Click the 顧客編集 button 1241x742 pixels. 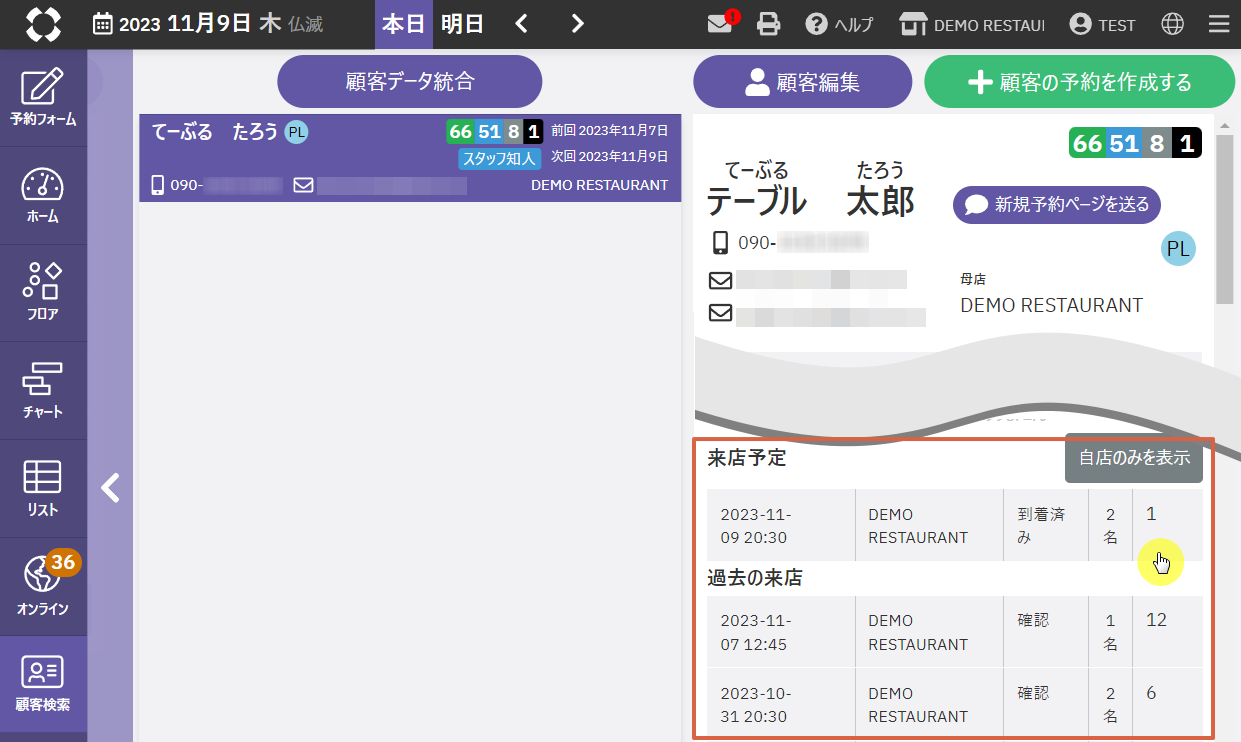pos(802,82)
